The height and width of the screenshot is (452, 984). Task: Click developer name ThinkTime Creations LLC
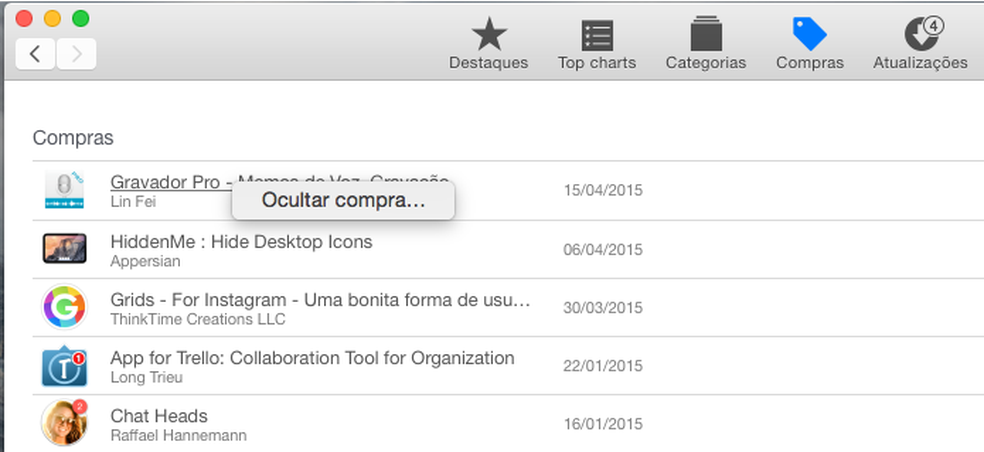click(198, 319)
